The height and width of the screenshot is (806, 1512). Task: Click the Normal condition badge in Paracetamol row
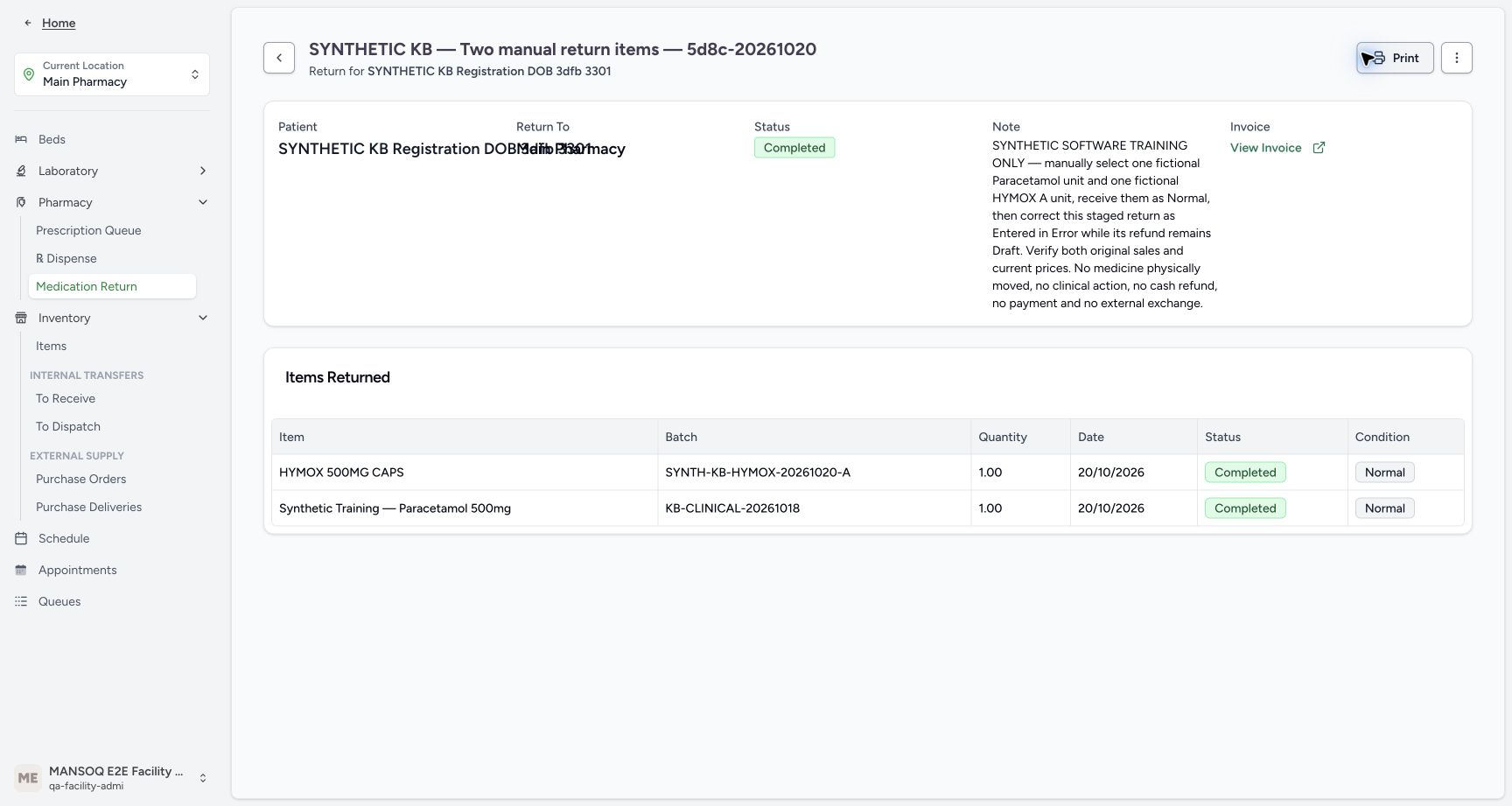click(x=1385, y=508)
